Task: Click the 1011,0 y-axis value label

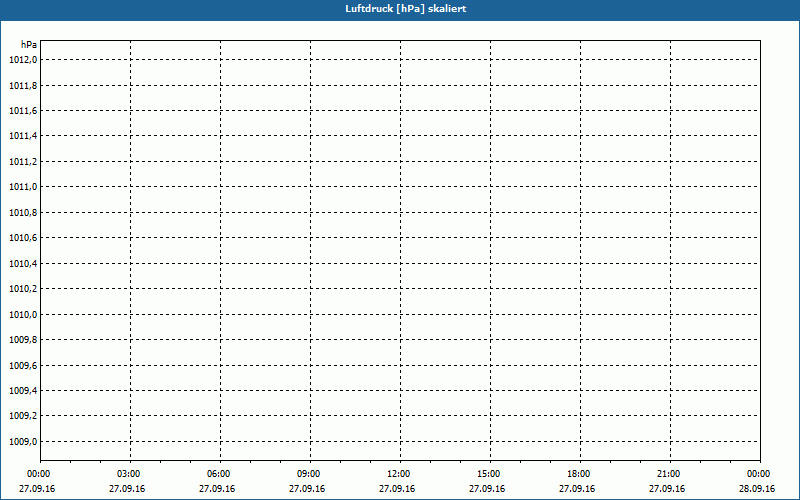Action: pyautogui.click(x=23, y=187)
